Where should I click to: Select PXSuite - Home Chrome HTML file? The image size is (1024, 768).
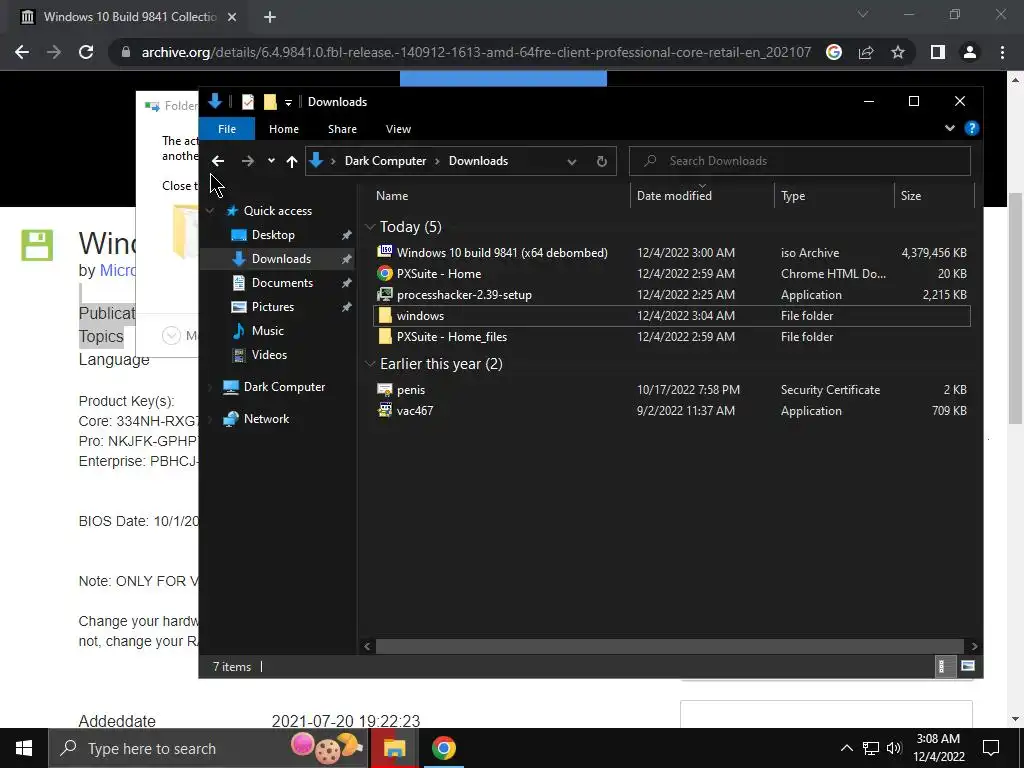(439, 274)
